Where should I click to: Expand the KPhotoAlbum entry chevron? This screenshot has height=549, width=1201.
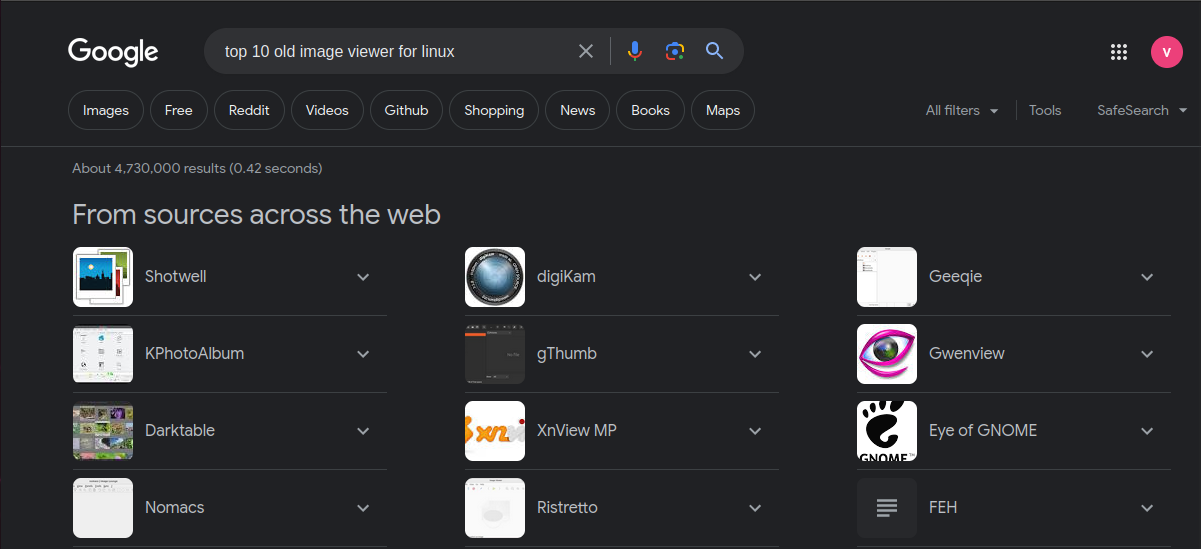pyautogui.click(x=363, y=354)
